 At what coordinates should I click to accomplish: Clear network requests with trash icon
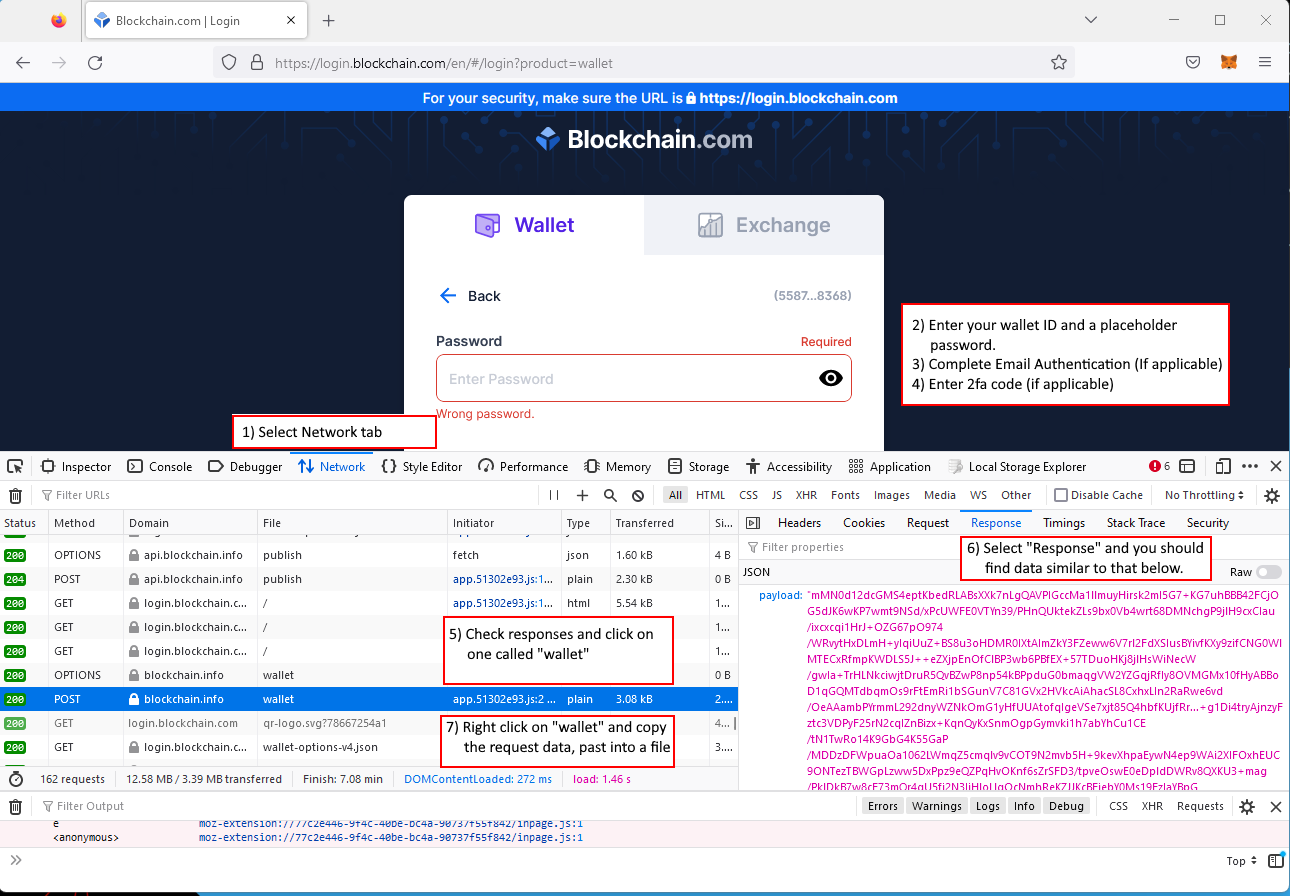pyautogui.click(x=15, y=495)
